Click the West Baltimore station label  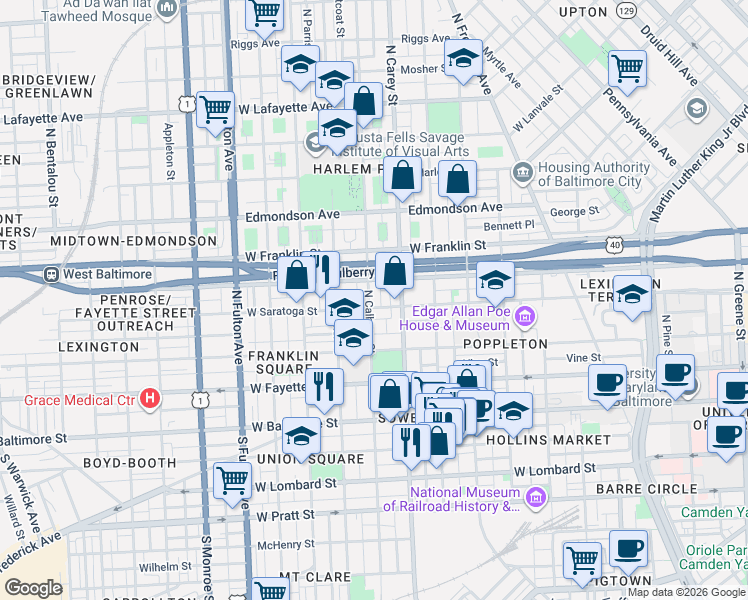coord(107,274)
